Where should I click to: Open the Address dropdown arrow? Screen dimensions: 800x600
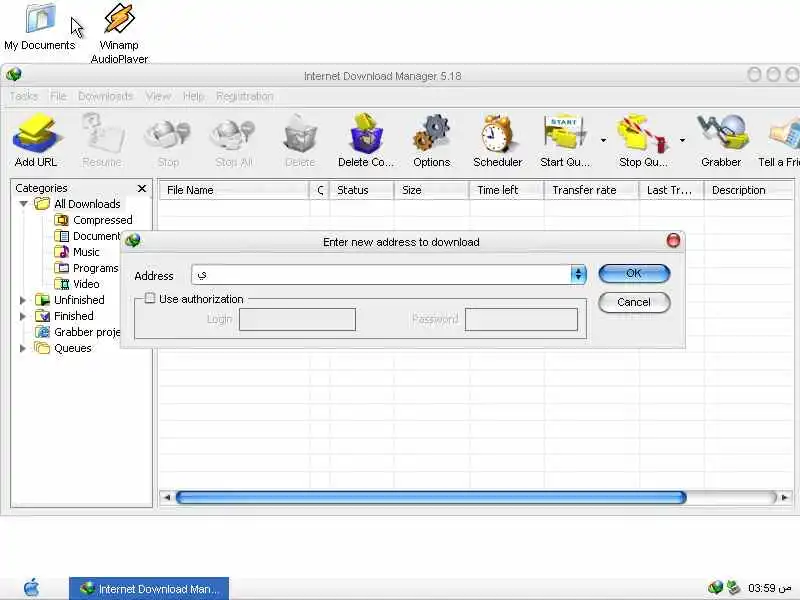[578, 274]
